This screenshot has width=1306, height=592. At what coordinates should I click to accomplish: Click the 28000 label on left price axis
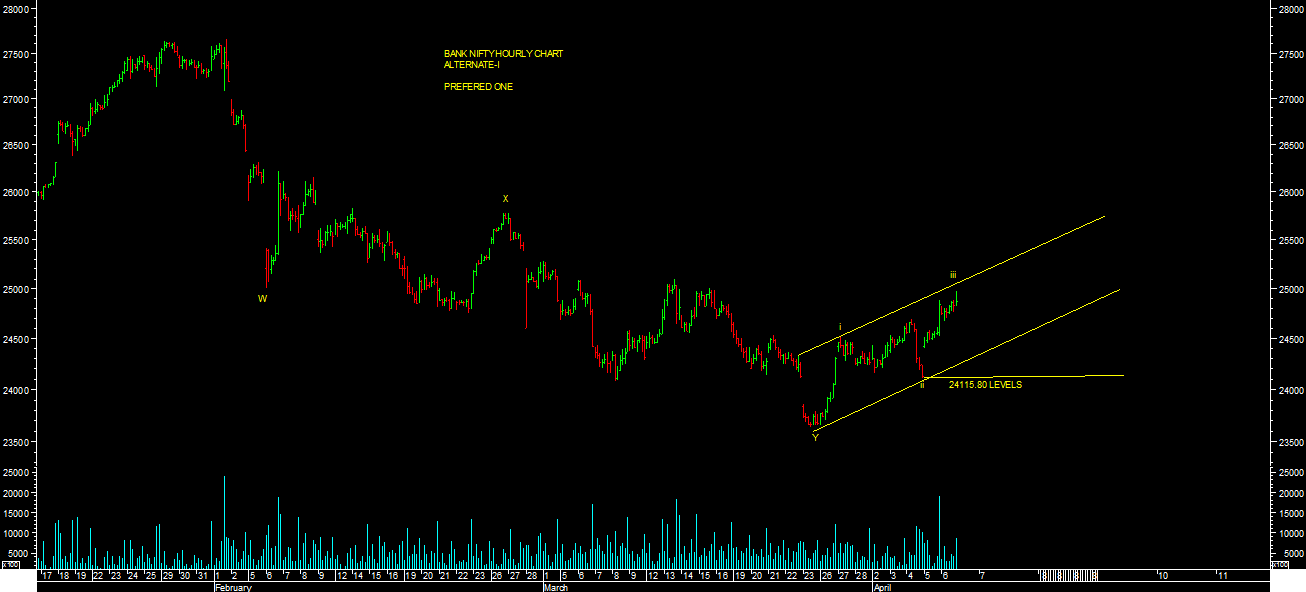(x=20, y=8)
